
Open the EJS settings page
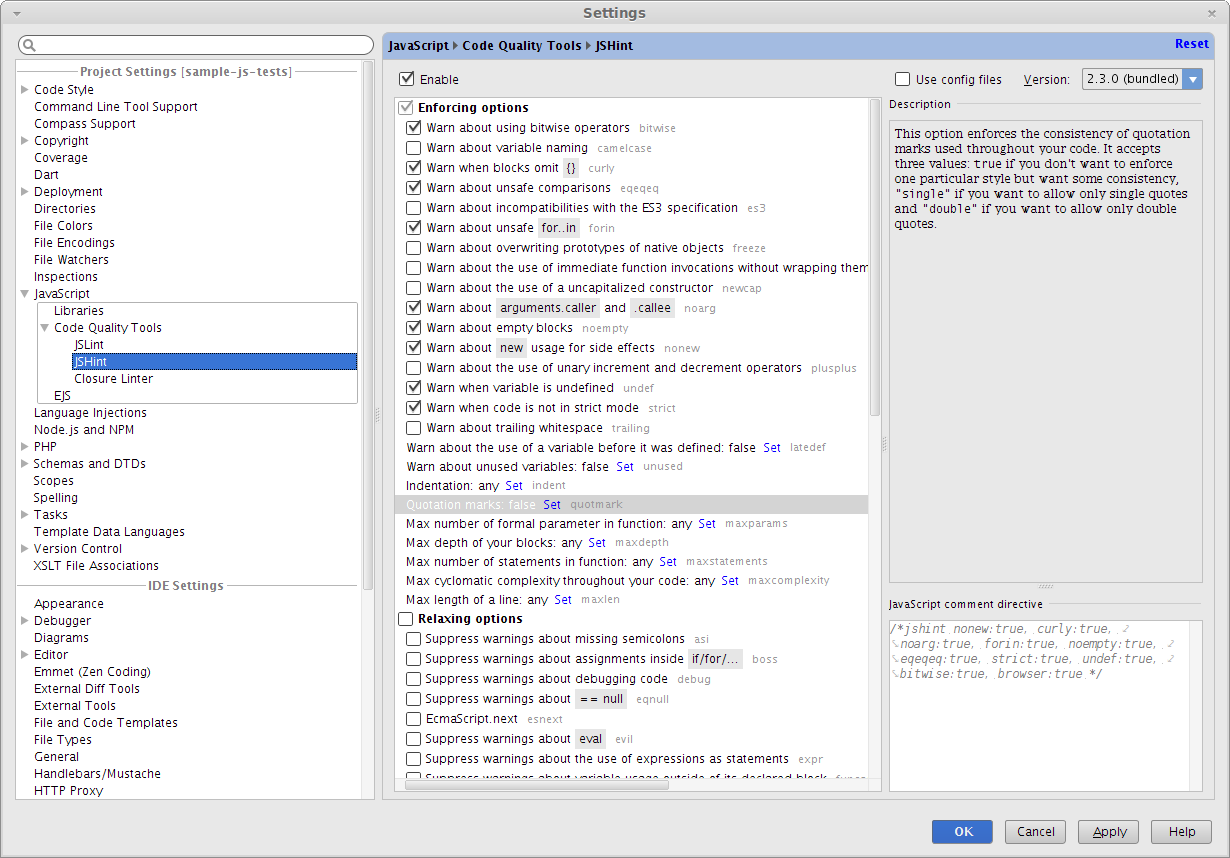(x=62, y=396)
